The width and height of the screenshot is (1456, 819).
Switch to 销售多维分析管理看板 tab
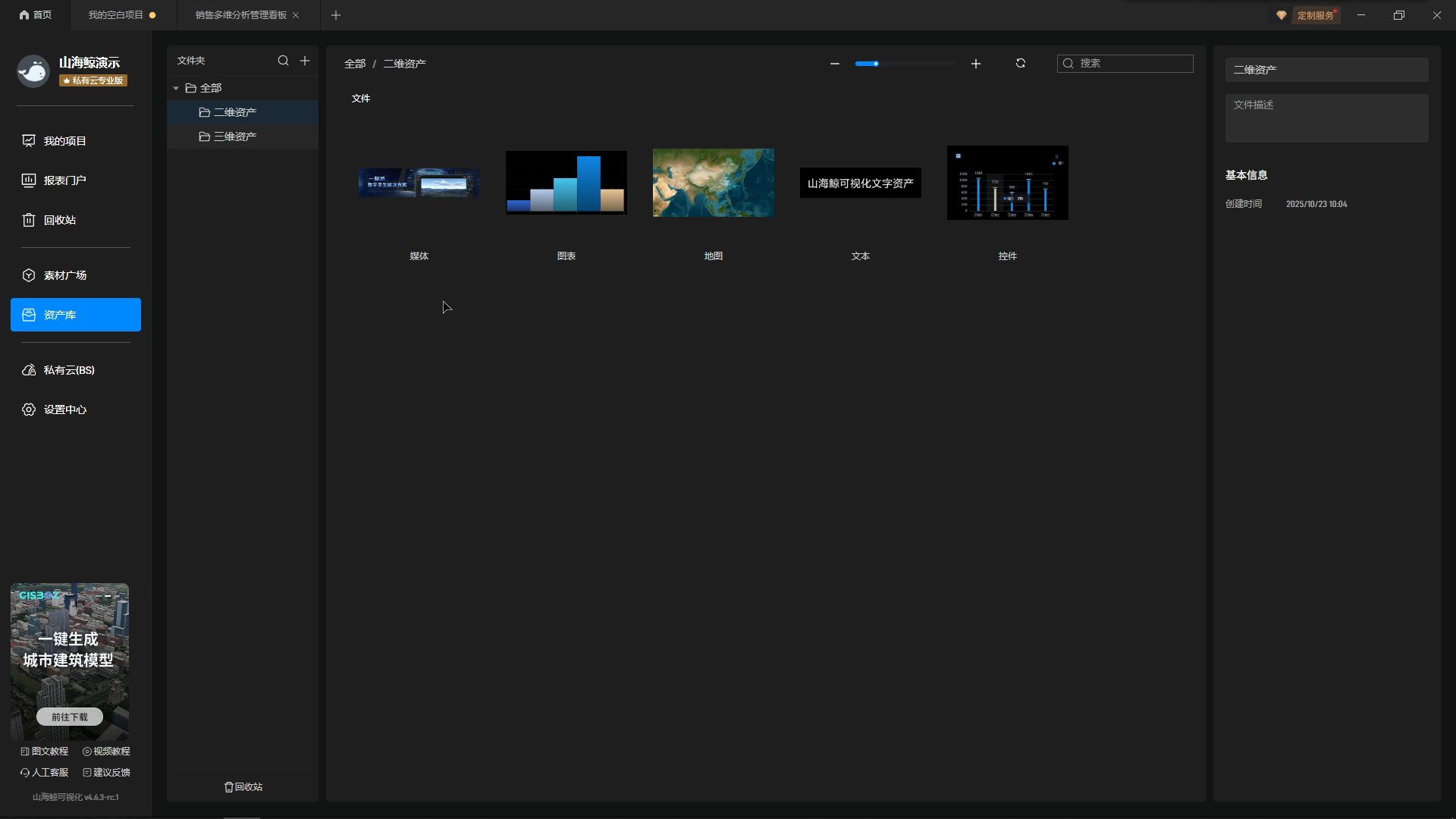240,15
